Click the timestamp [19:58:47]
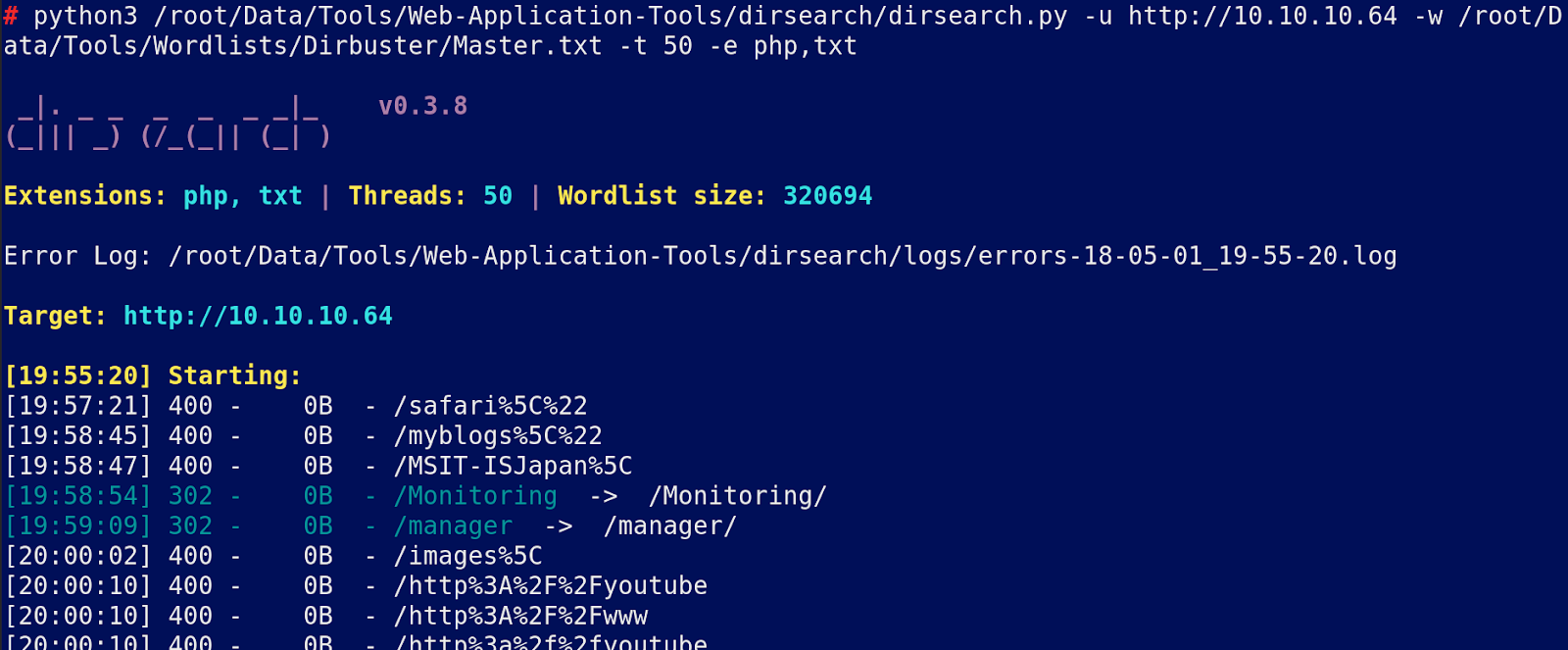The image size is (1568, 650). point(78,466)
